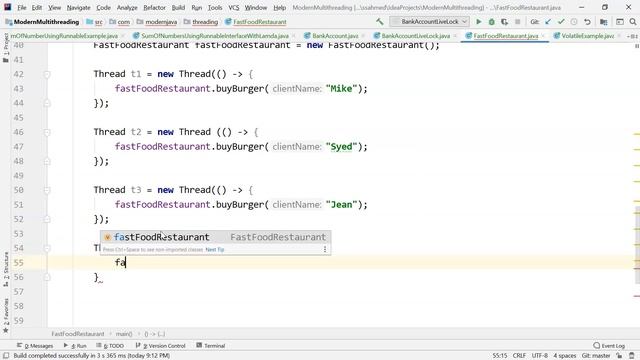This screenshot has height=360, width=640.
Task: Open completion popup options three-dots icon
Action: coord(325,249)
